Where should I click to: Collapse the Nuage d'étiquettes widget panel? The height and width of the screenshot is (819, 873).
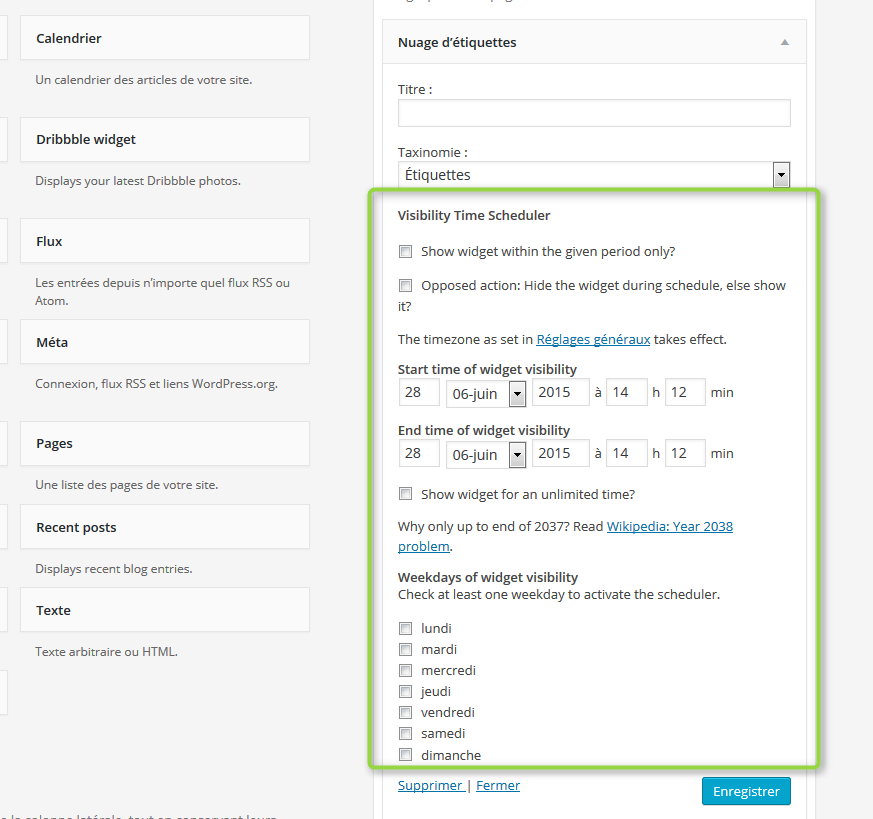coord(784,42)
